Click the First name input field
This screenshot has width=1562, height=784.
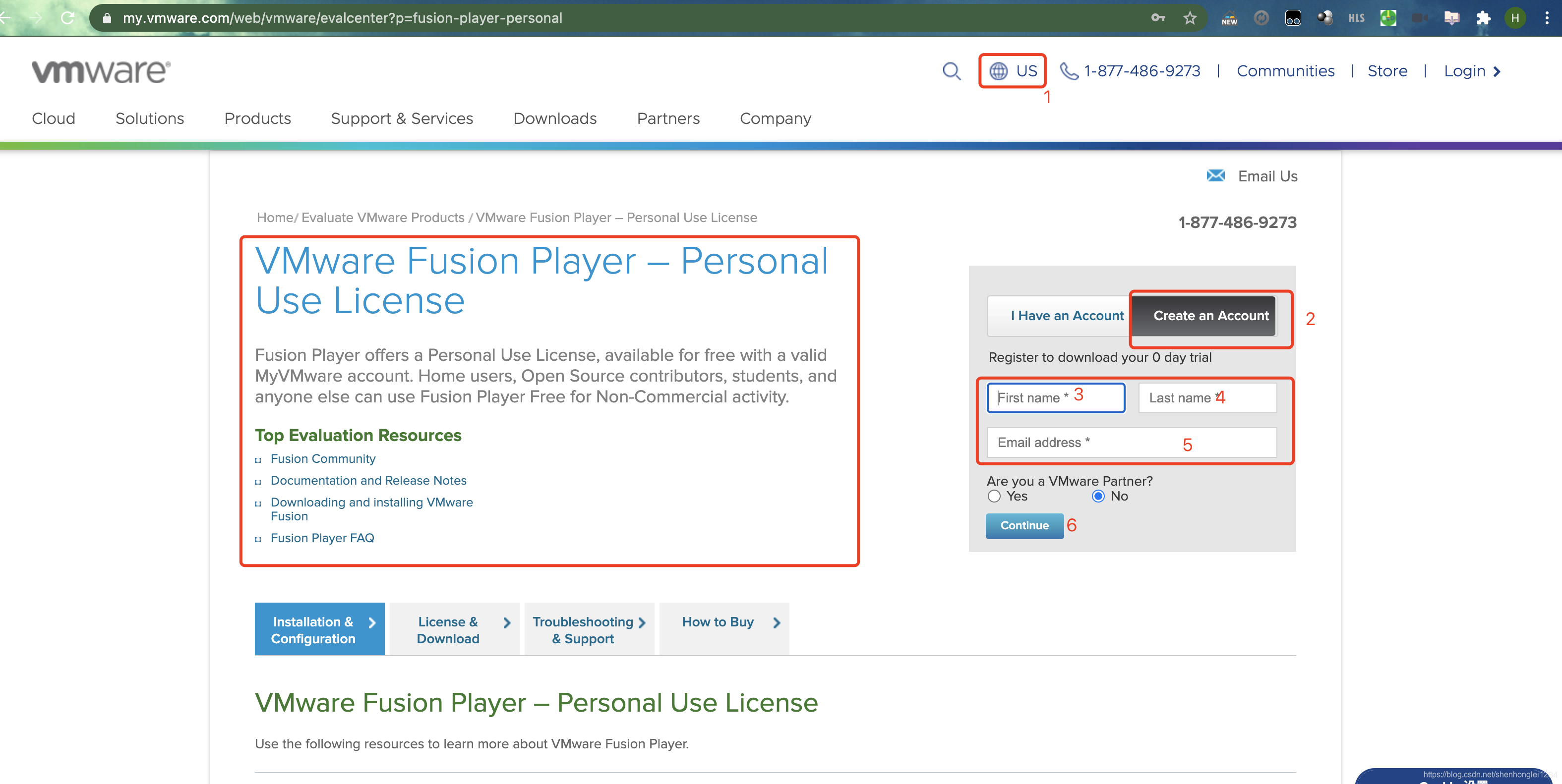pyautogui.click(x=1055, y=397)
